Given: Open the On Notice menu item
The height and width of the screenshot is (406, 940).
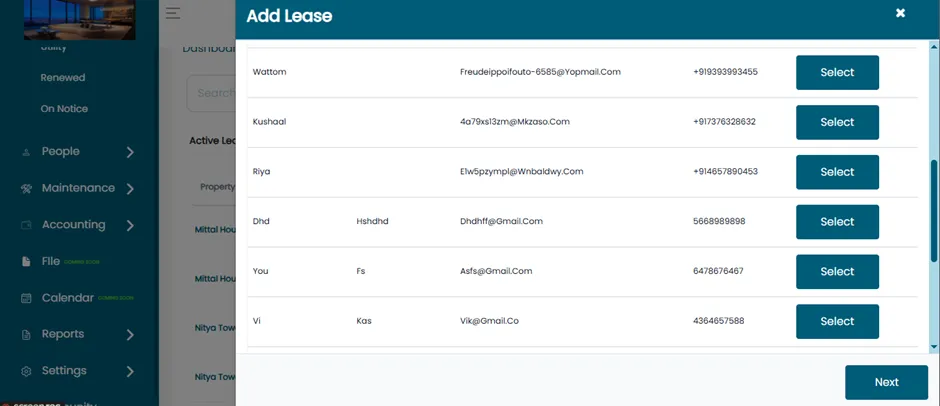Looking at the screenshot, I should click(64, 109).
